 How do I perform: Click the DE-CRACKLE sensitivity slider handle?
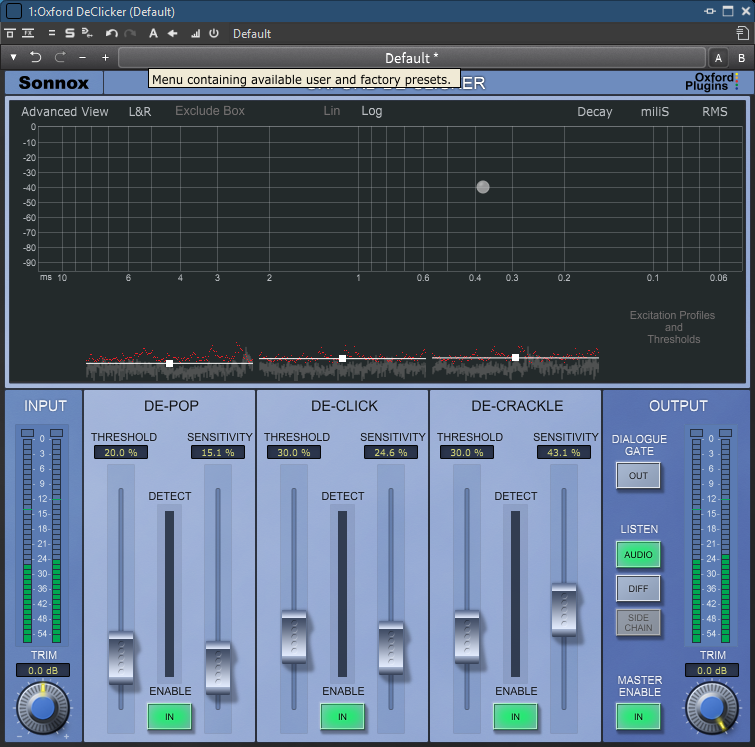click(564, 609)
